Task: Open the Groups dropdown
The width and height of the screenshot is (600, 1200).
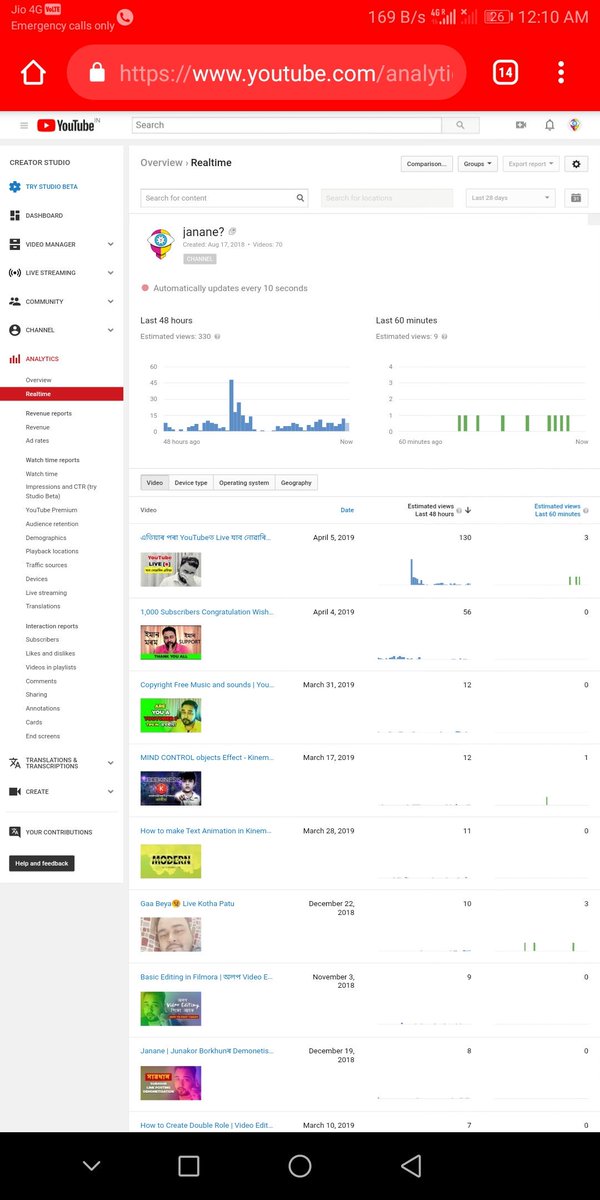Action: pyautogui.click(x=478, y=164)
